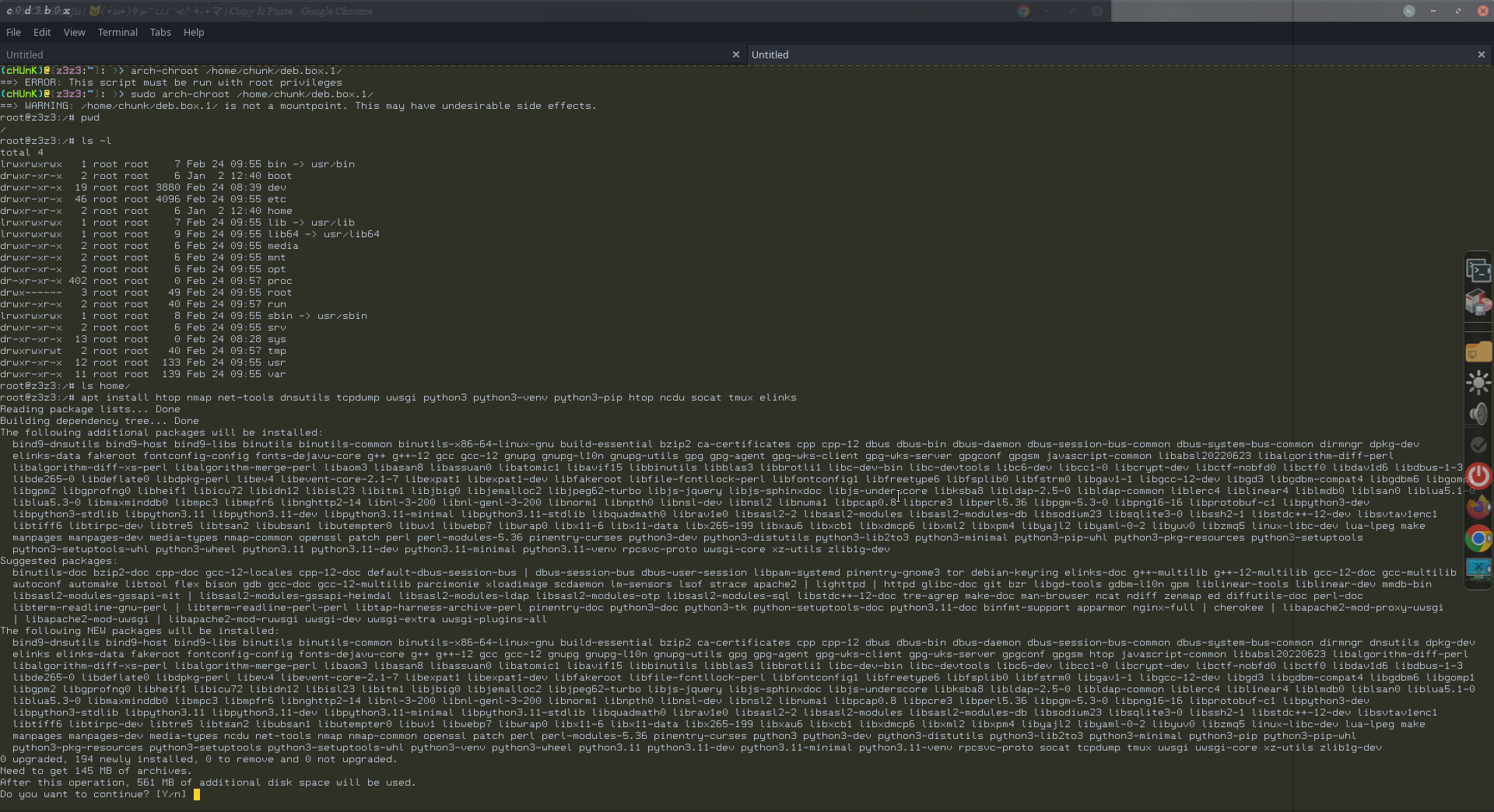Click the volume speaker icon
Image resolution: width=1494 pixels, height=812 pixels.
click(x=1478, y=414)
